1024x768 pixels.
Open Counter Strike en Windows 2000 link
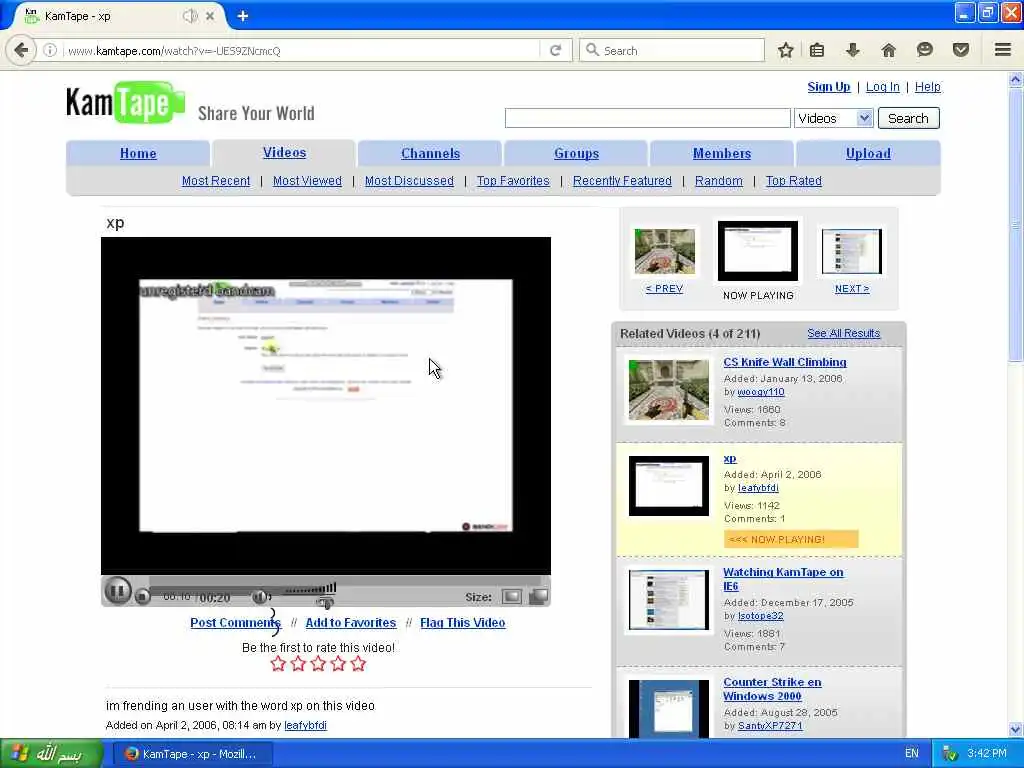772,689
